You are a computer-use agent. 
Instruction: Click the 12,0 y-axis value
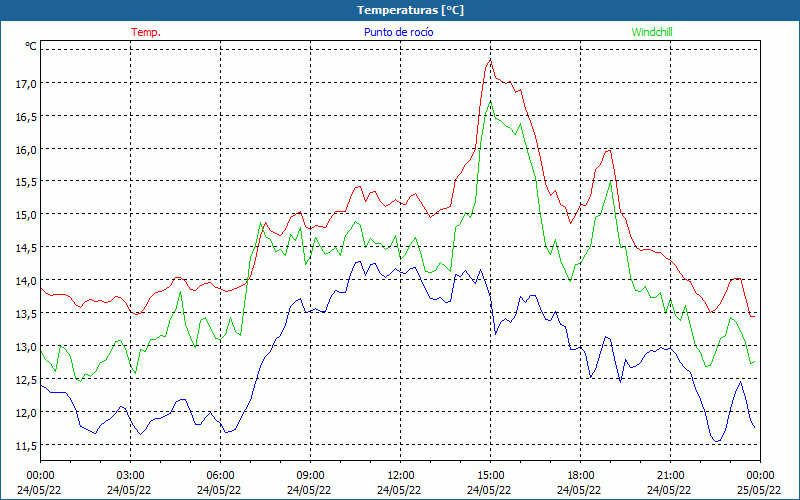coord(27,412)
